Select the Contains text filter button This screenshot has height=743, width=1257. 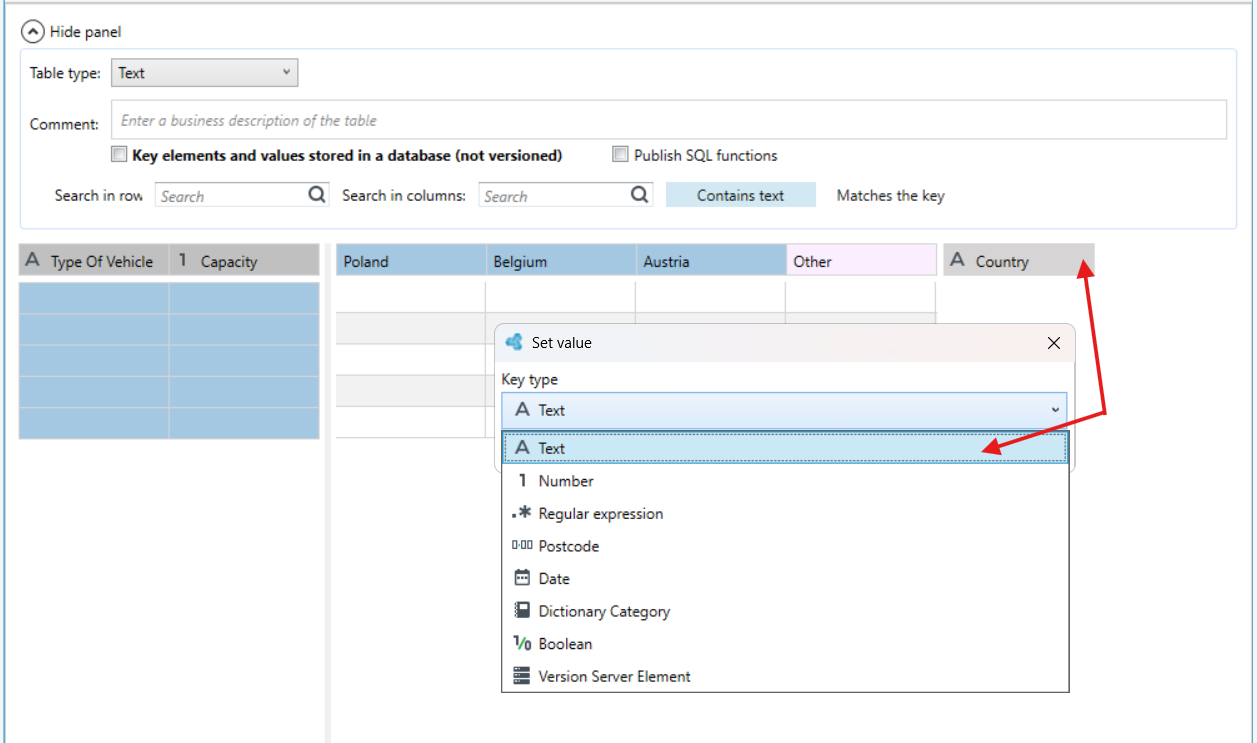[x=741, y=196]
